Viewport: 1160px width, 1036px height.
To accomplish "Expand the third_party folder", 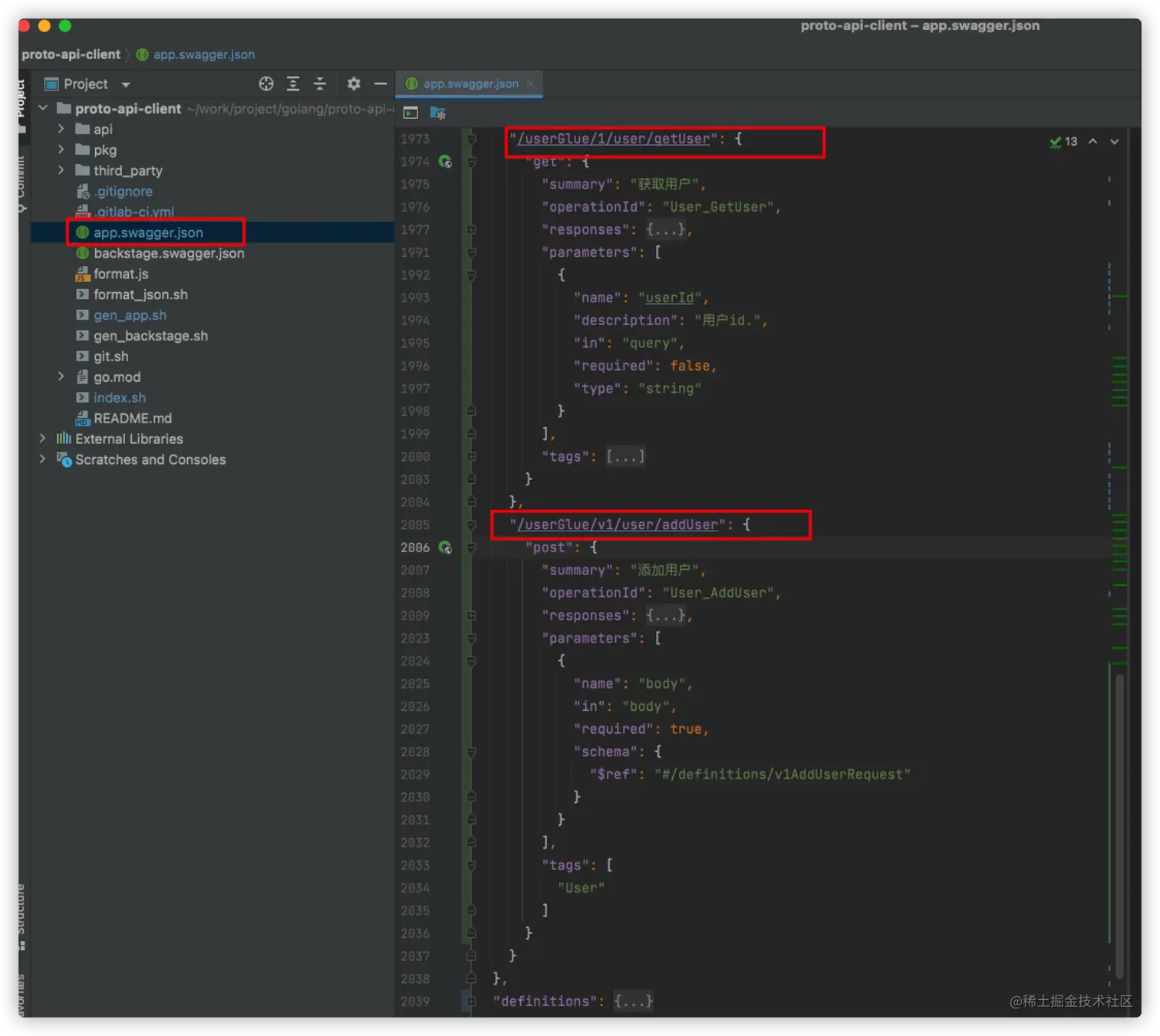I will point(61,170).
